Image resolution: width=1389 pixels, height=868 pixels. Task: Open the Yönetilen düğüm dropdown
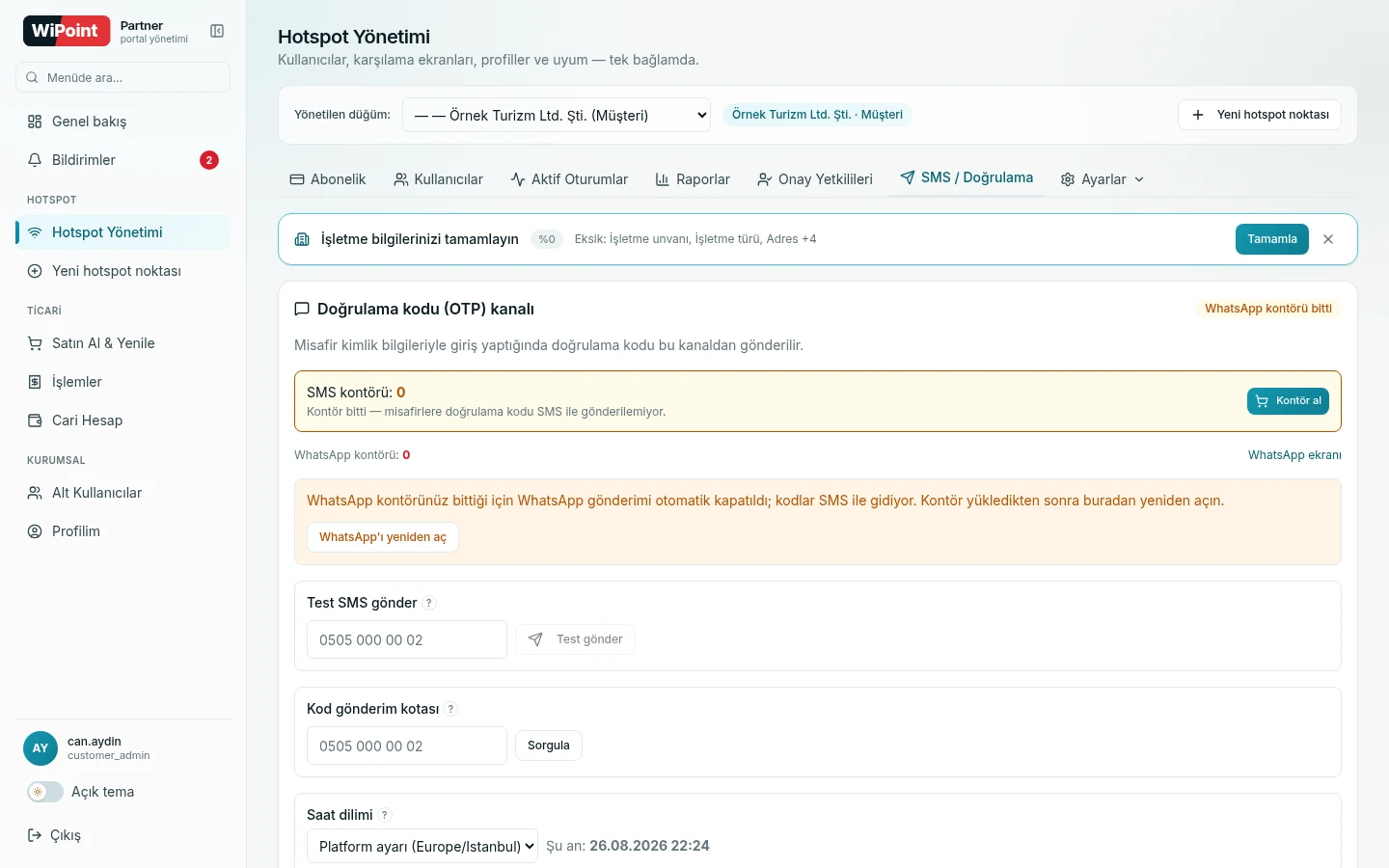(x=557, y=116)
